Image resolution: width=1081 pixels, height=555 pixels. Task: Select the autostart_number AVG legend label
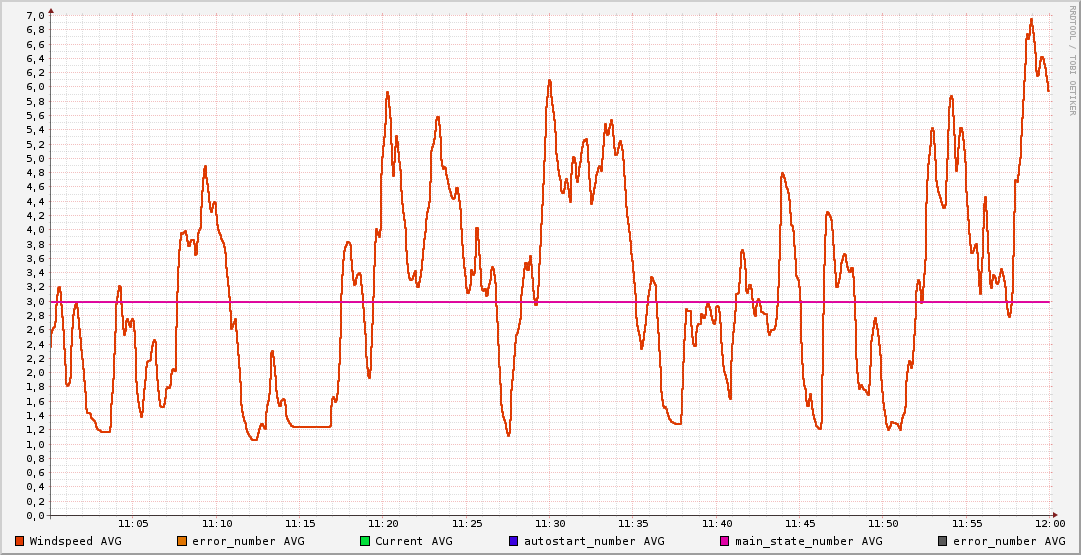coord(594,541)
